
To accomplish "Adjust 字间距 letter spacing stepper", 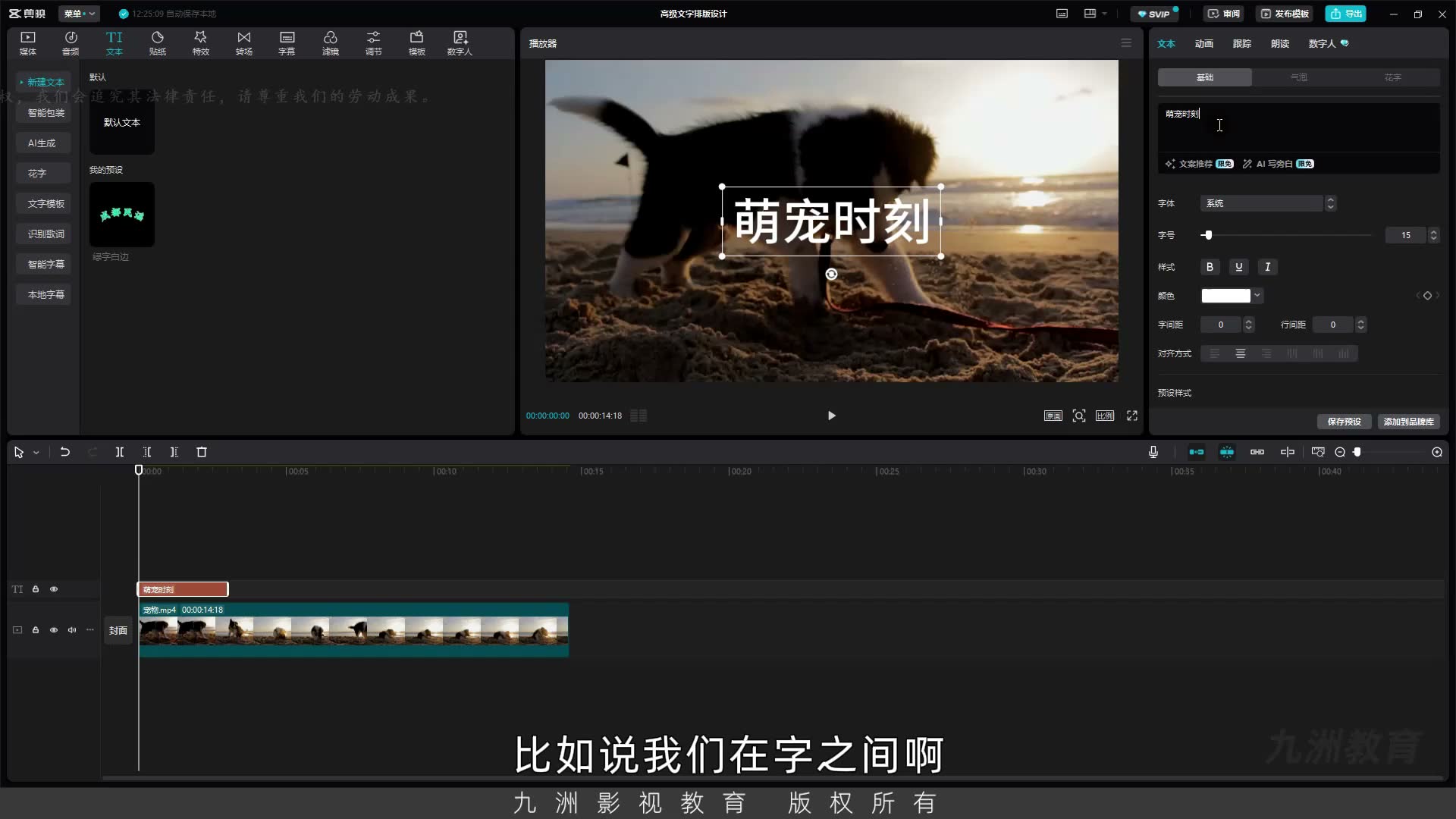I will (x=1249, y=325).
